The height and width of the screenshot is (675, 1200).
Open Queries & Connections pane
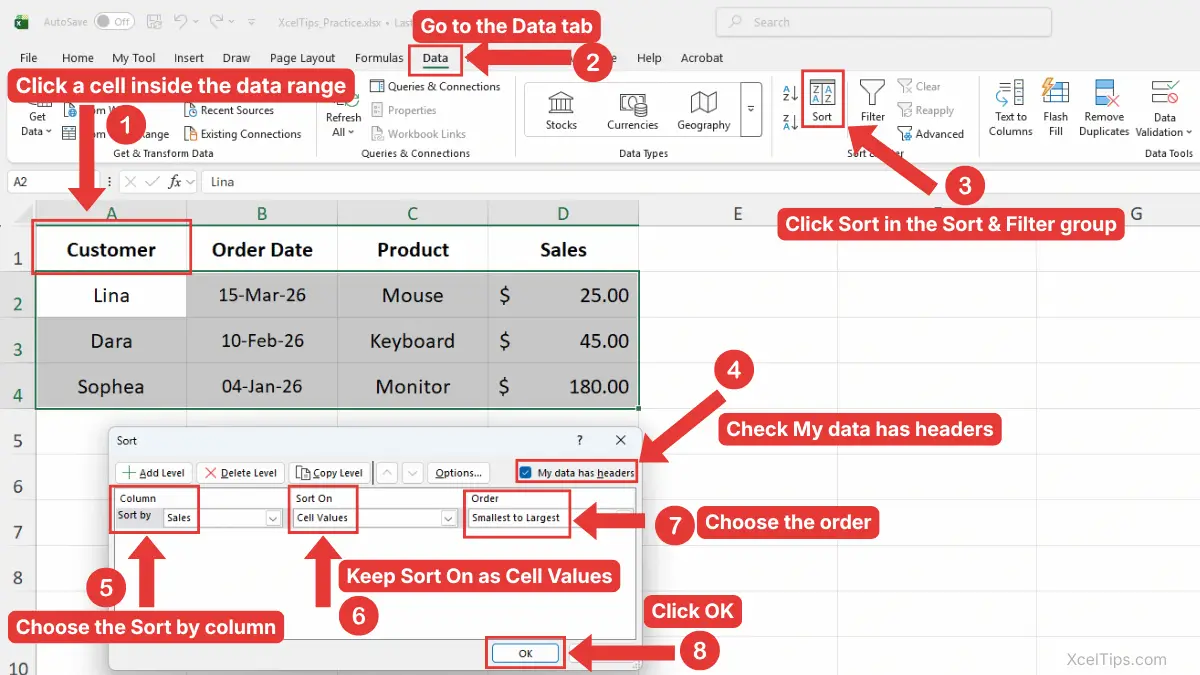434,87
